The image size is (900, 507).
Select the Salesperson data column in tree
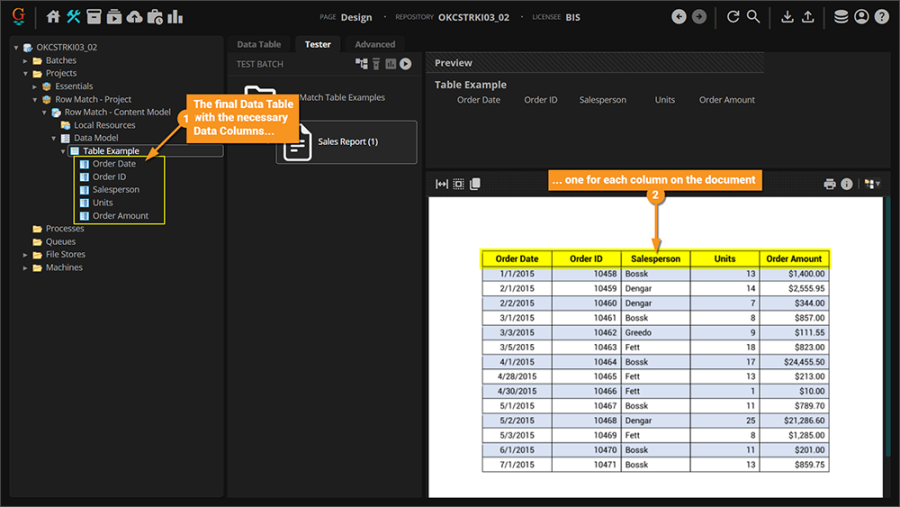tap(115, 189)
